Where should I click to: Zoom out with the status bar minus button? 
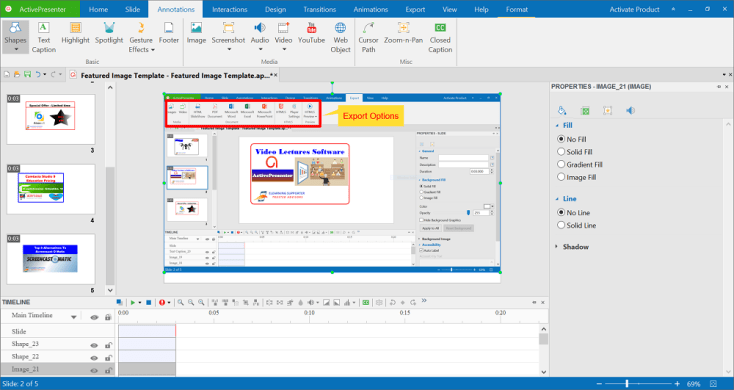click(x=599, y=384)
